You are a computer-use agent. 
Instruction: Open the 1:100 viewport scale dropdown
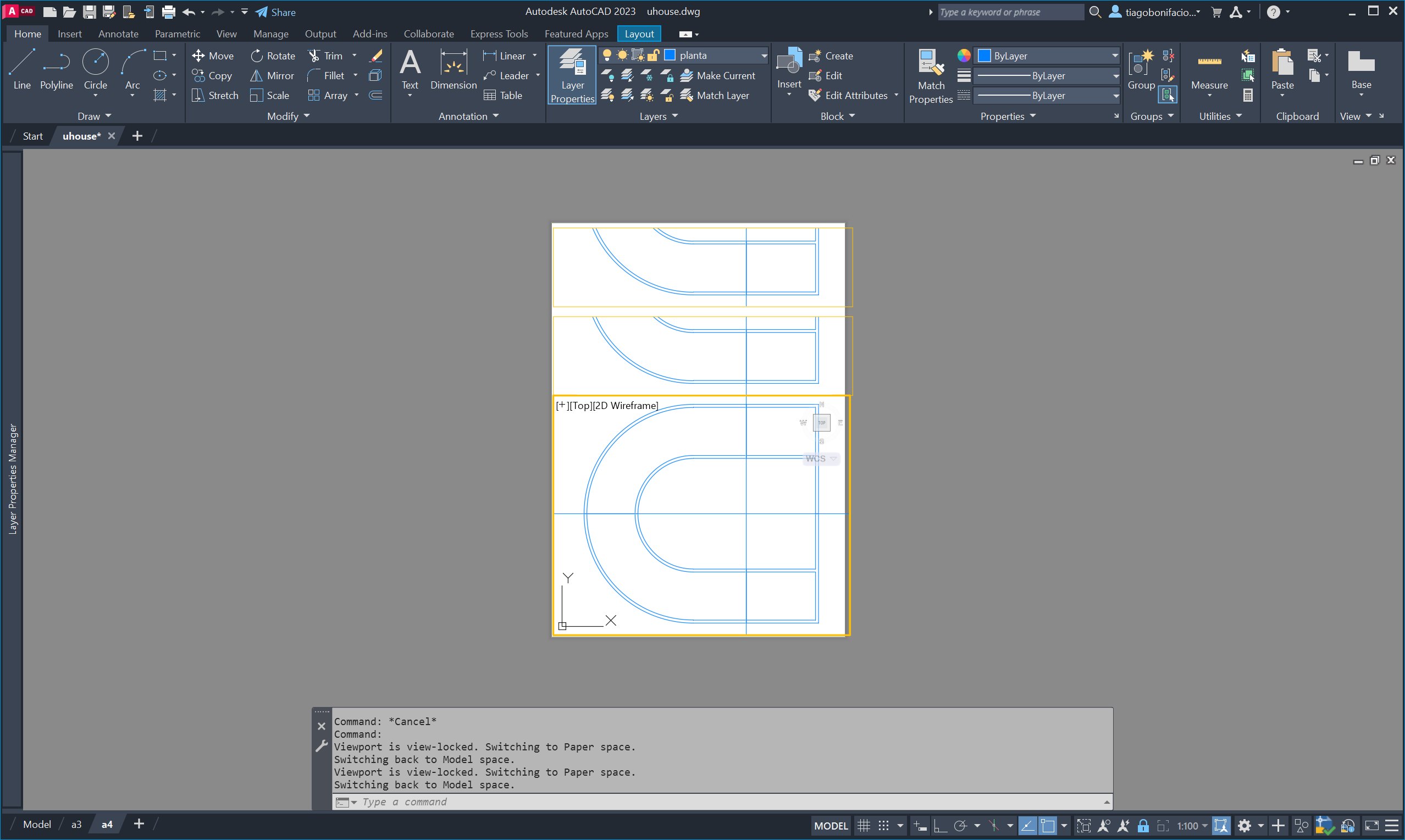1192,826
